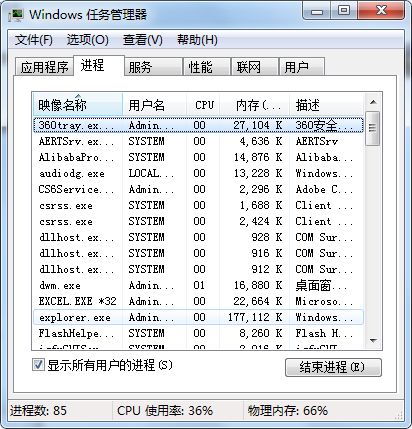This screenshot has width=412, height=429.
Task: Click the LOCAL... user name cell
Action: [x=151, y=173]
